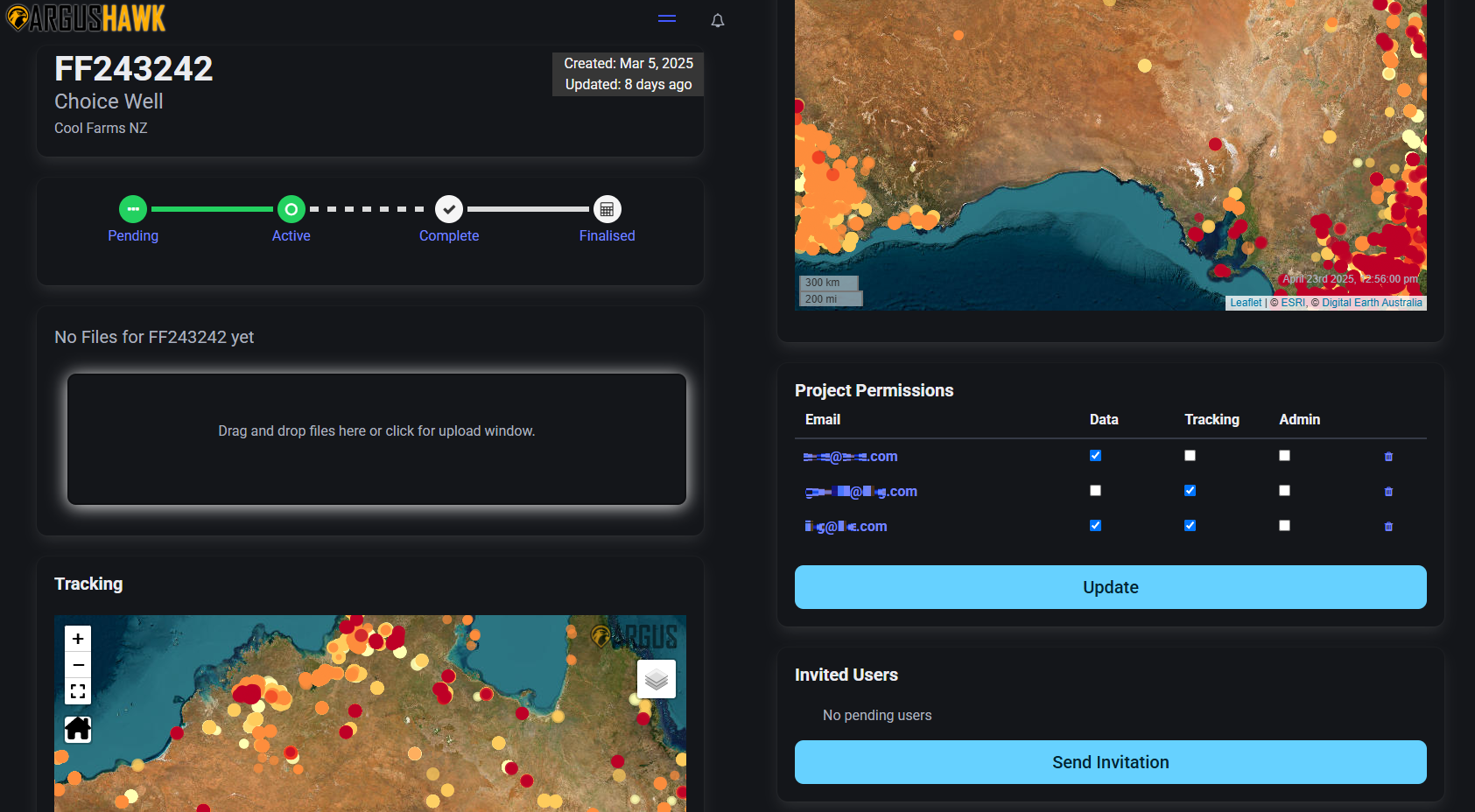Select the Pending status step
Image resolution: width=1475 pixels, height=812 pixels.
point(133,210)
